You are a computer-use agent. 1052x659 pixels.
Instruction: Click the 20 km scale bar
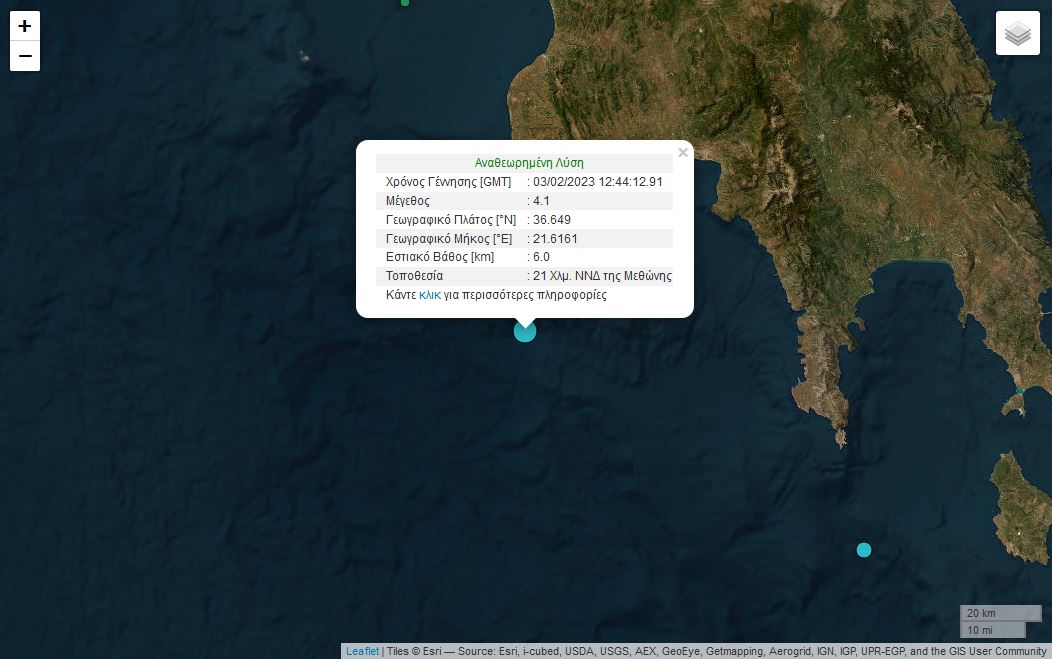tap(986, 613)
